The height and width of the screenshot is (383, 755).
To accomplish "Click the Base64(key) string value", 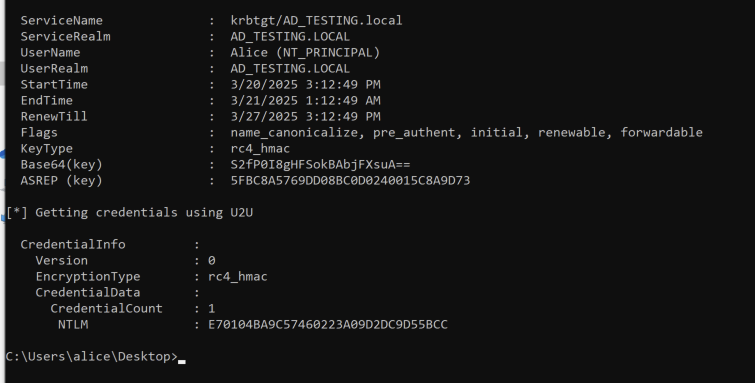I will coord(320,165).
